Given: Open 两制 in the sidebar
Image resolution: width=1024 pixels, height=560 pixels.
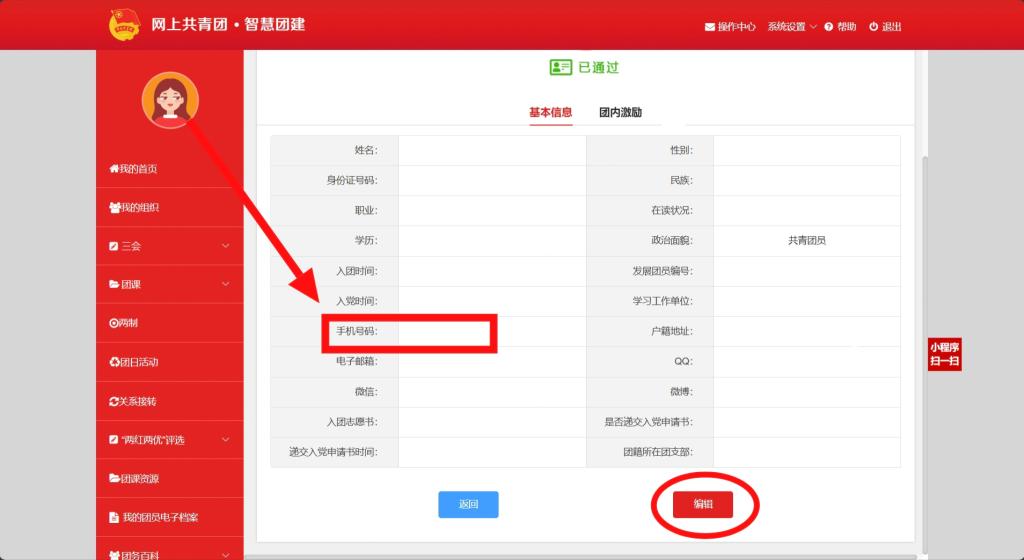Looking at the screenshot, I should (x=124, y=323).
